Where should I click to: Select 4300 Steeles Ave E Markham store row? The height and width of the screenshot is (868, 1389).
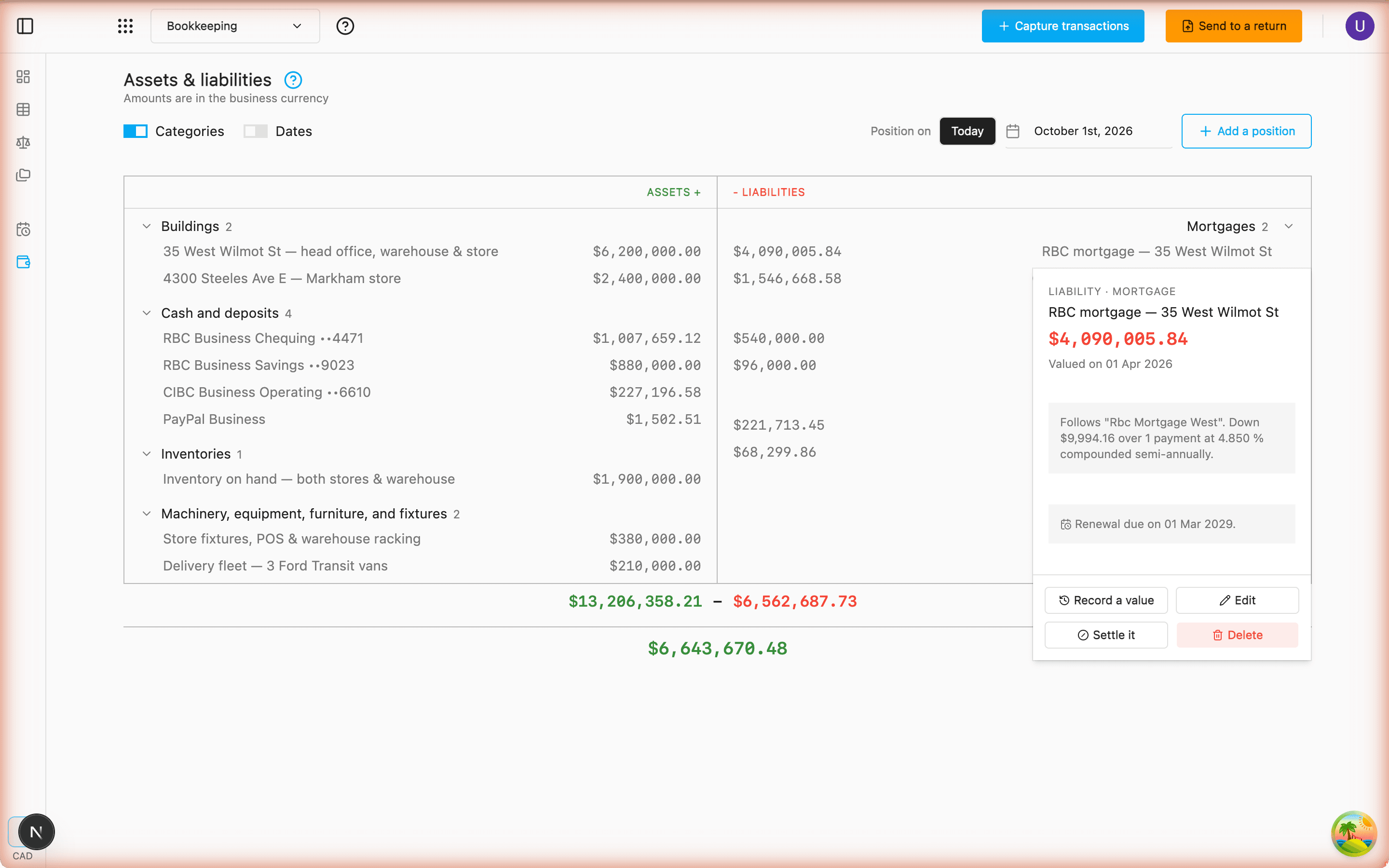point(432,279)
